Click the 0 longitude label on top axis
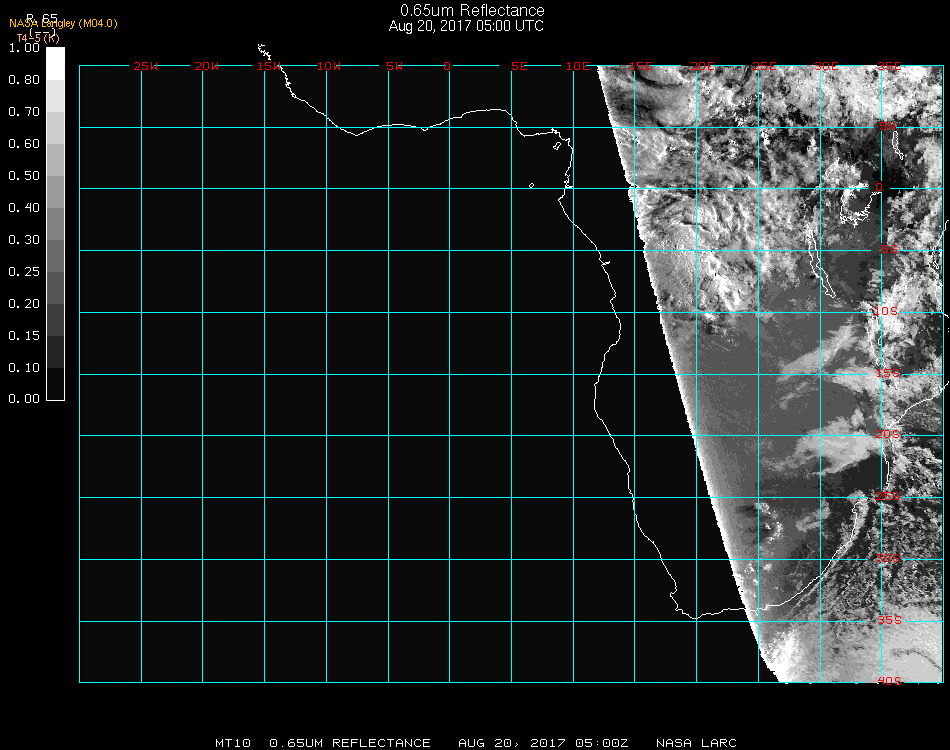This screenshot has width=950, height=750. (x=447, y=66)
